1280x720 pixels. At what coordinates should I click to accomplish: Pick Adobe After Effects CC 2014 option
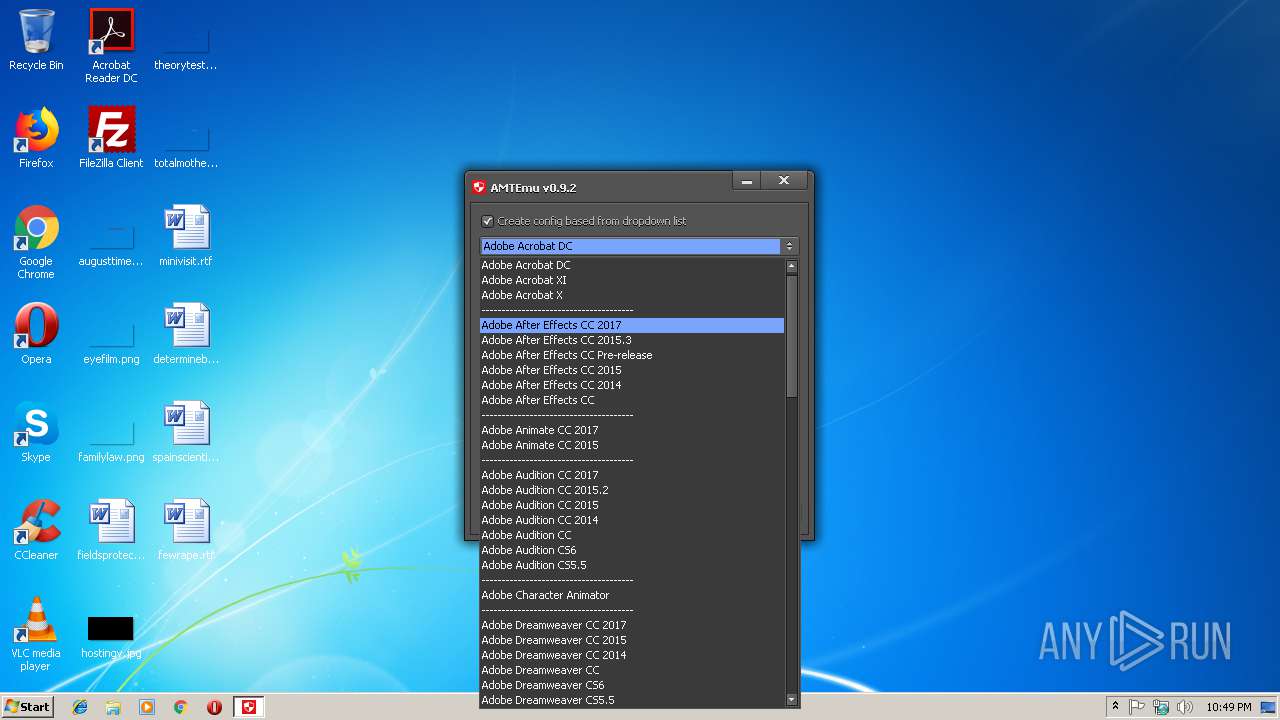tap(632, 385)
